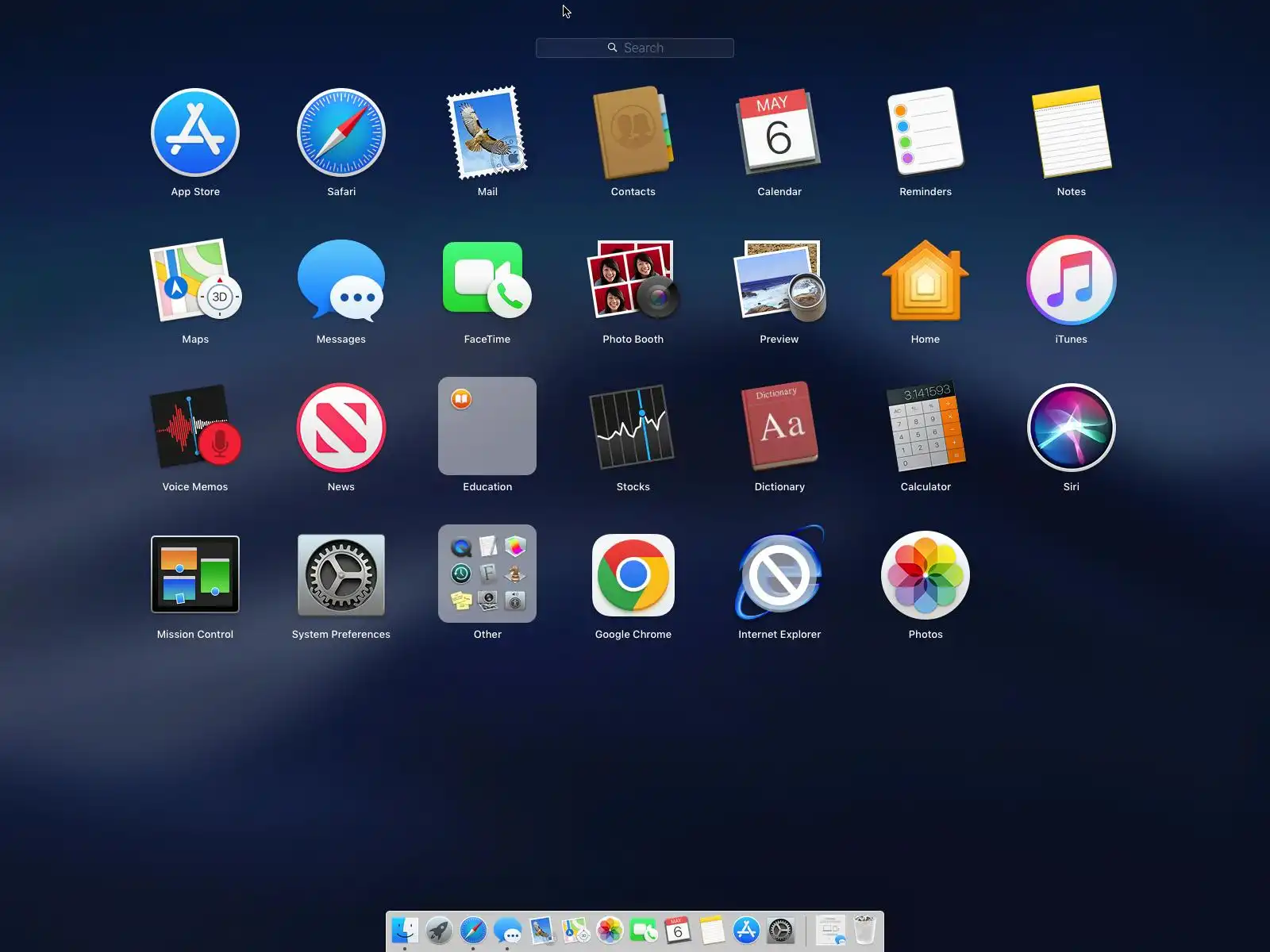
Task: Open the Mail app in Launchpad grid
Action: tap(487, 132)
